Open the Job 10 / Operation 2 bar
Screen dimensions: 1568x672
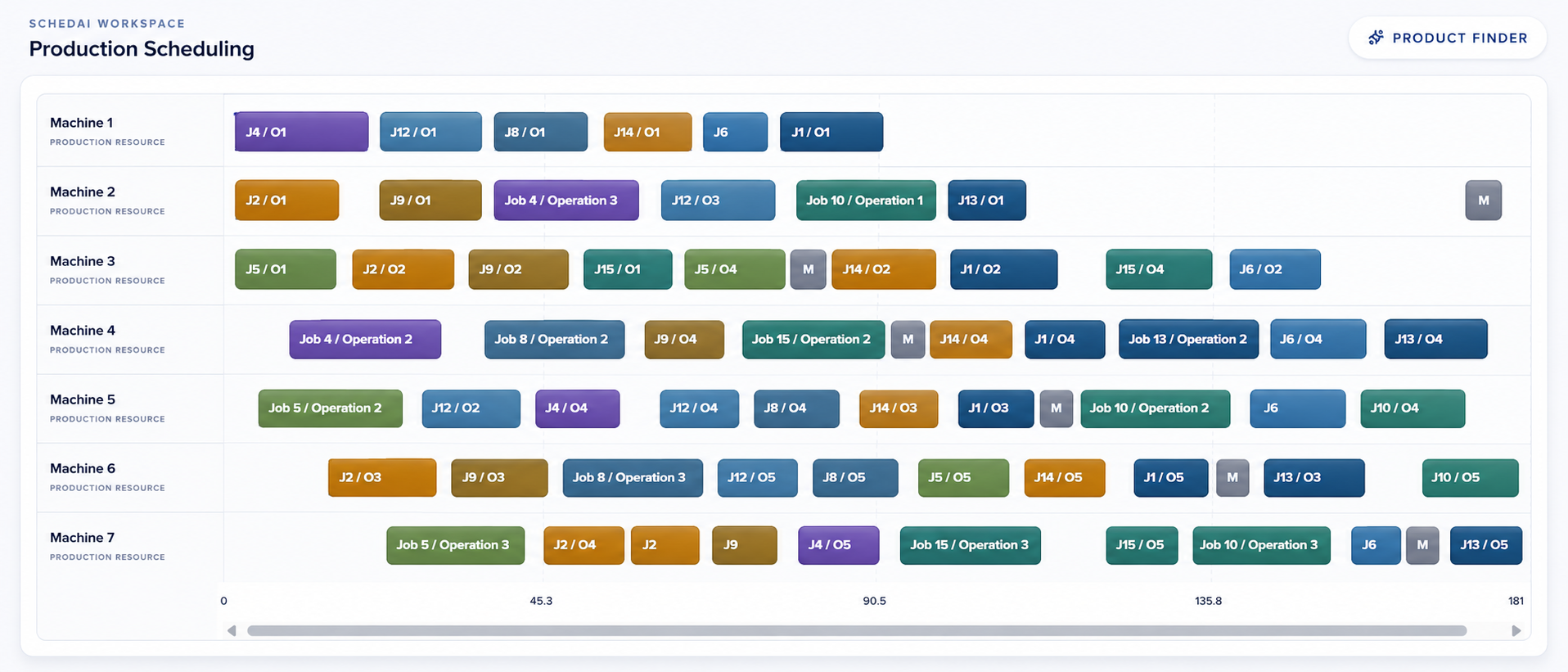(x=1155, y=408)
